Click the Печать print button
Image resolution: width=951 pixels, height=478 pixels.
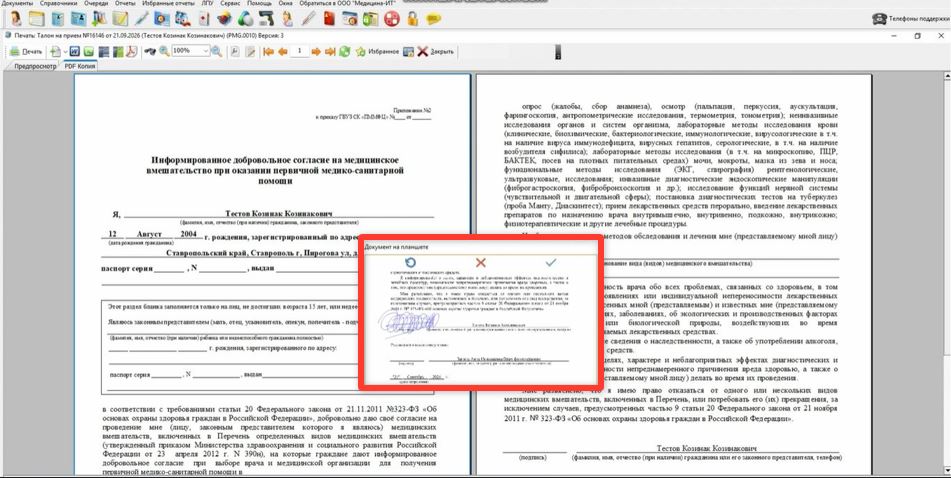(x=25, y=52)
